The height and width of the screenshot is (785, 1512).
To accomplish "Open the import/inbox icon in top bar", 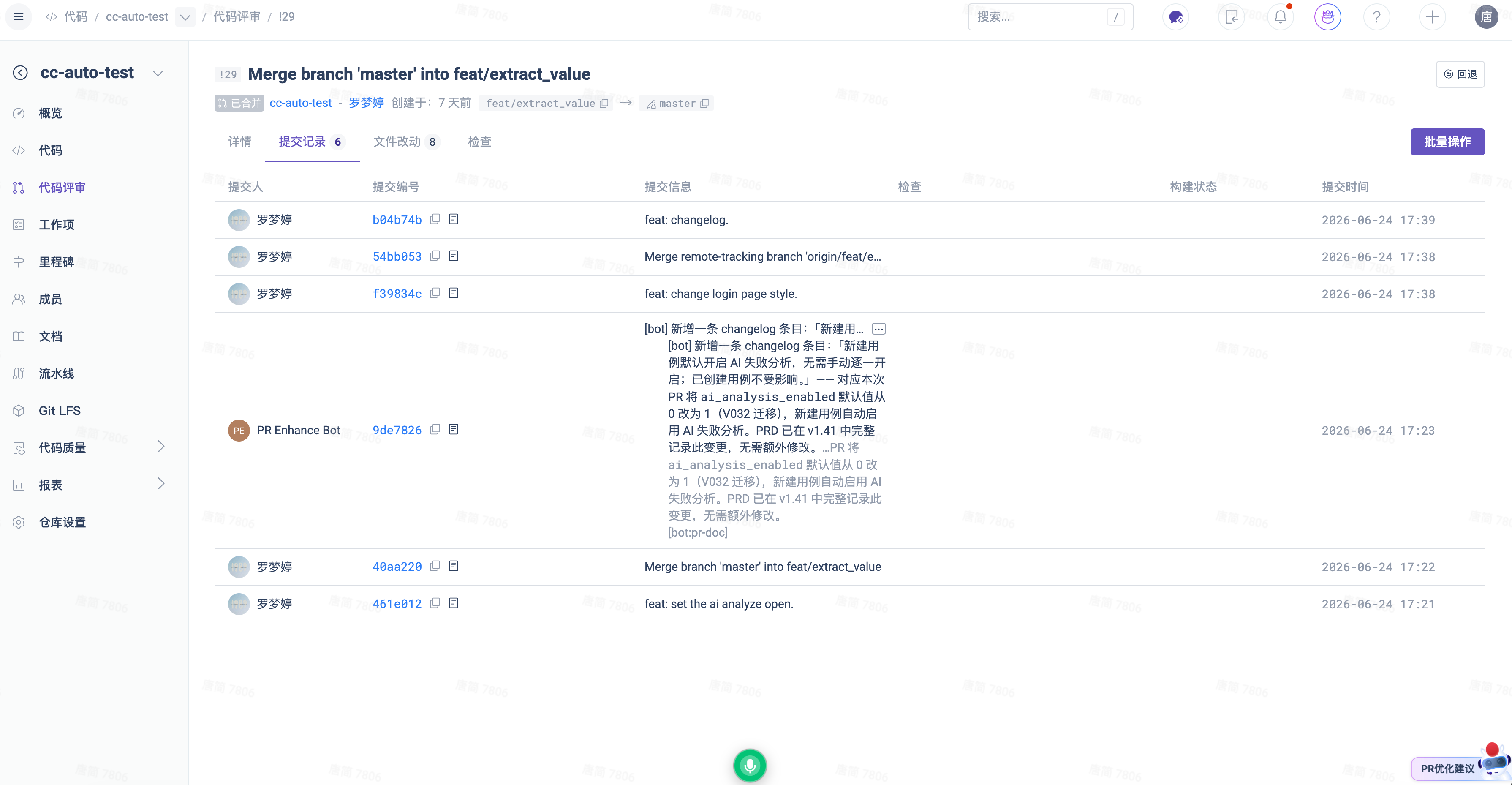I will 1232,17.
